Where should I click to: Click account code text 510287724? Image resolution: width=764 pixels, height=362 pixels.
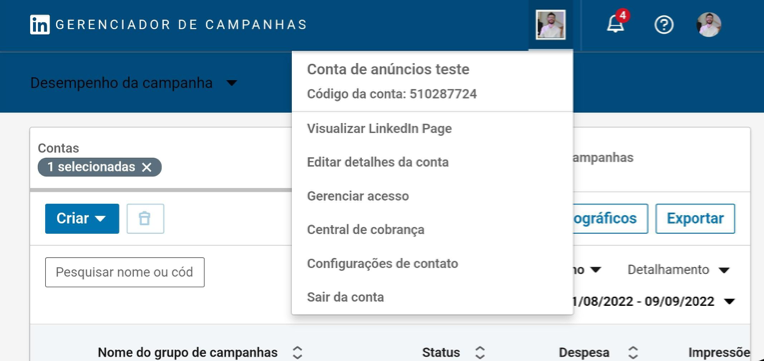[x=443, y=94]
